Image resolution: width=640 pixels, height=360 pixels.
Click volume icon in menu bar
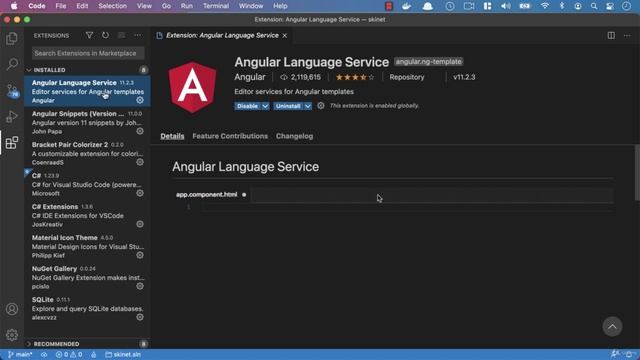(506, 6)
